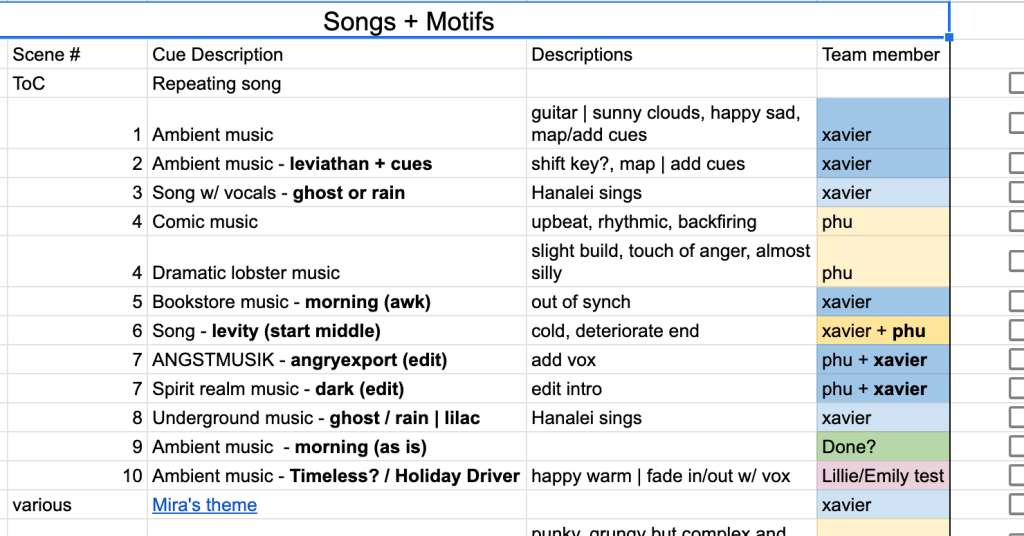Tick the checkbox in the ToC row

coord(1017,84)
